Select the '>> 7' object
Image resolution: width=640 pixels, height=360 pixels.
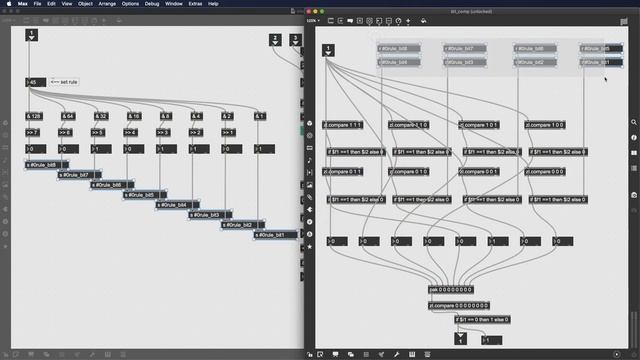[33, 133]
